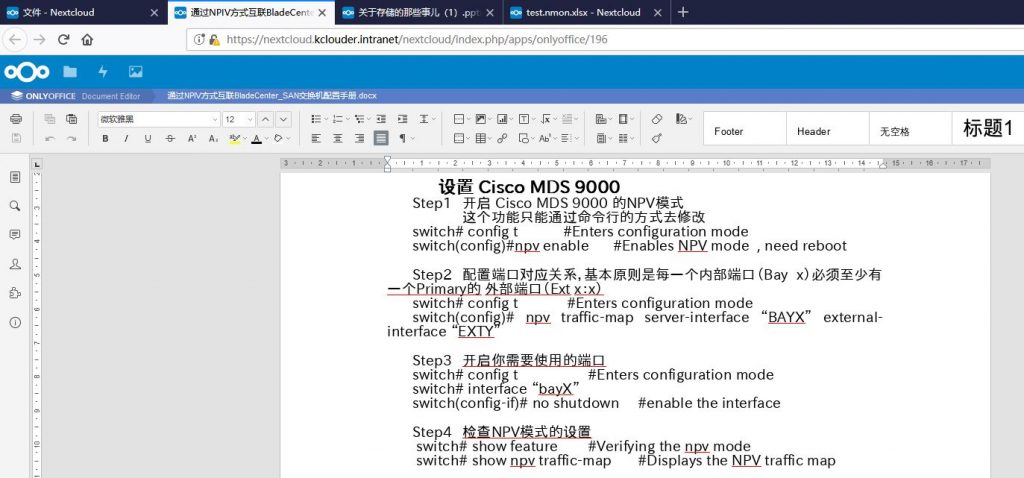Image resolution: width=1024 pixels, height=478 pixels.
Task: Open Nextcloud Activity lightning icon
Action: click(103, 72)
